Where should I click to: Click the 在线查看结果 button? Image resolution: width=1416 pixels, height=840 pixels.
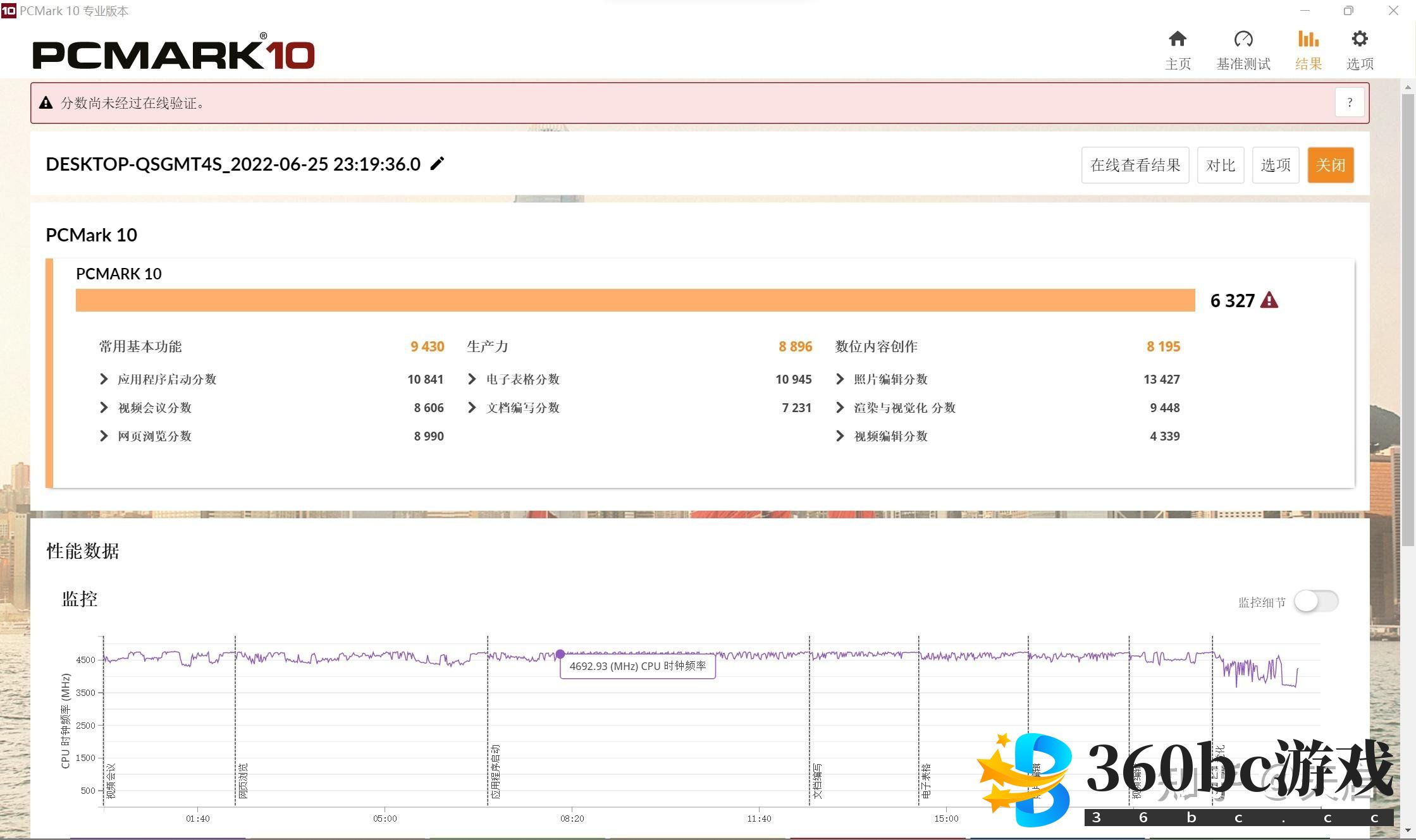point(1135,166)
